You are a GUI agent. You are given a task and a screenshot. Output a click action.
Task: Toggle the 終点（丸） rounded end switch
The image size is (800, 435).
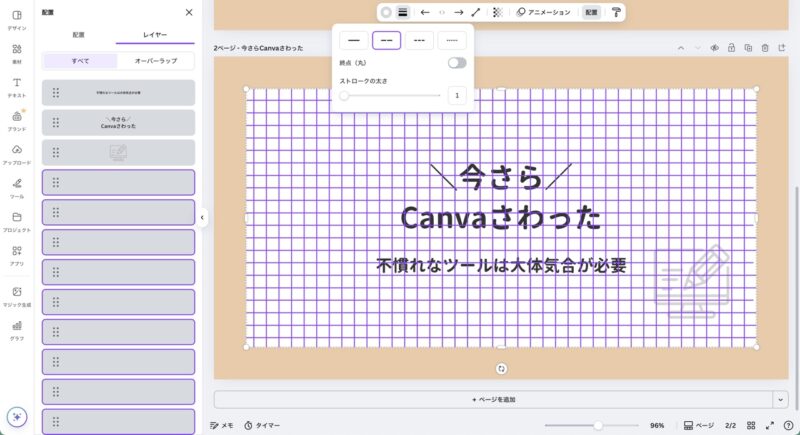457,63
